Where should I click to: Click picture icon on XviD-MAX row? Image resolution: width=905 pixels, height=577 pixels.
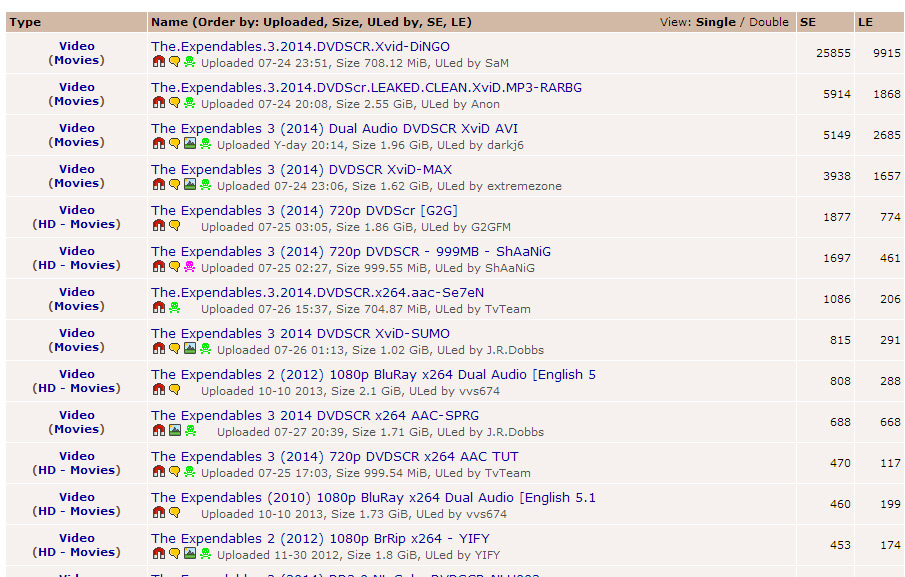tap(190, 185)
